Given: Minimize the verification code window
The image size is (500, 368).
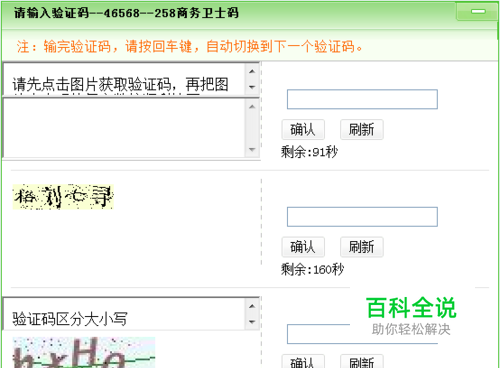Looking at the screenshot, I should click(477, 12).
